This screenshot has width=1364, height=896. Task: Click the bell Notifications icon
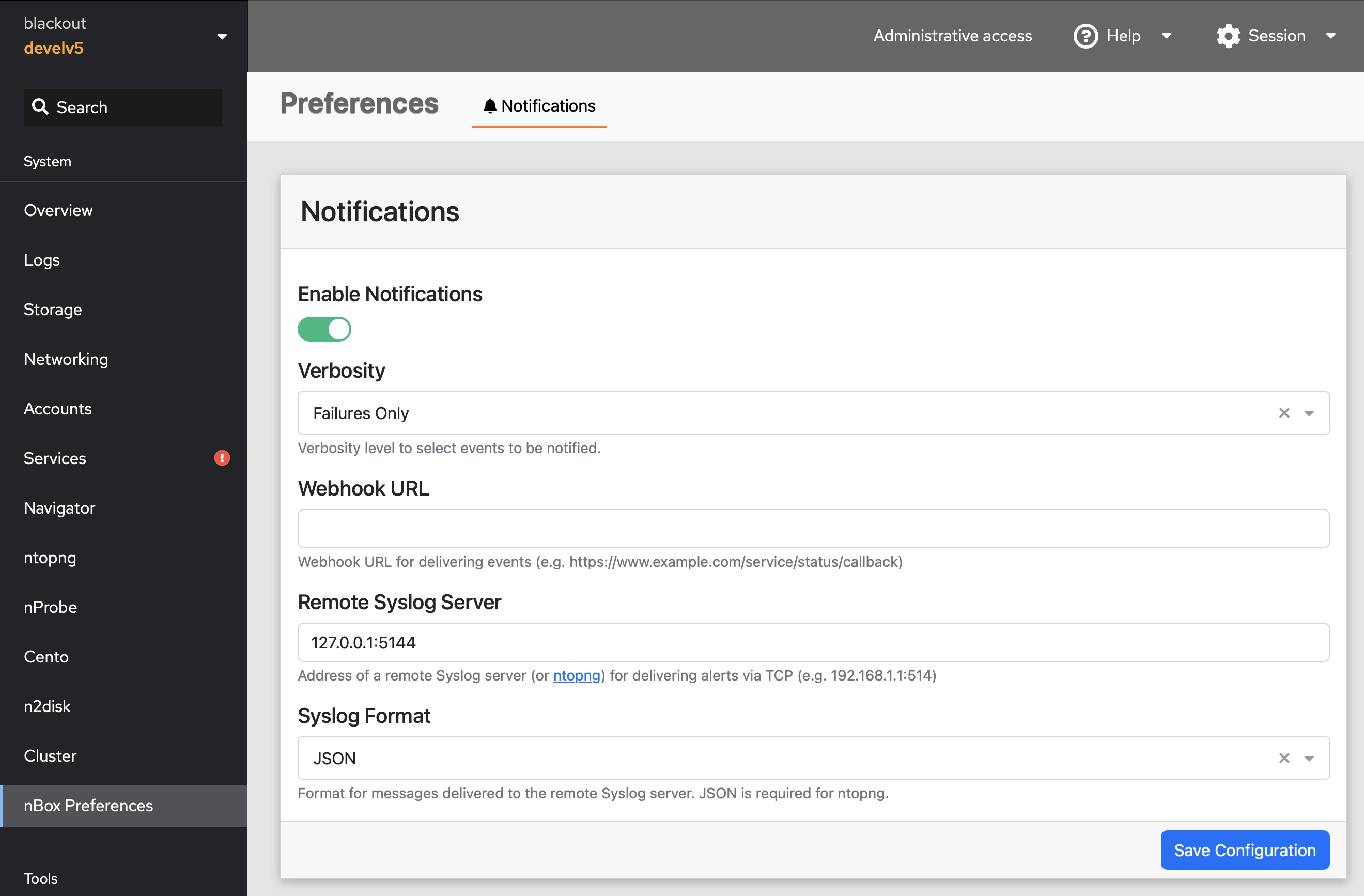(489, 105)
